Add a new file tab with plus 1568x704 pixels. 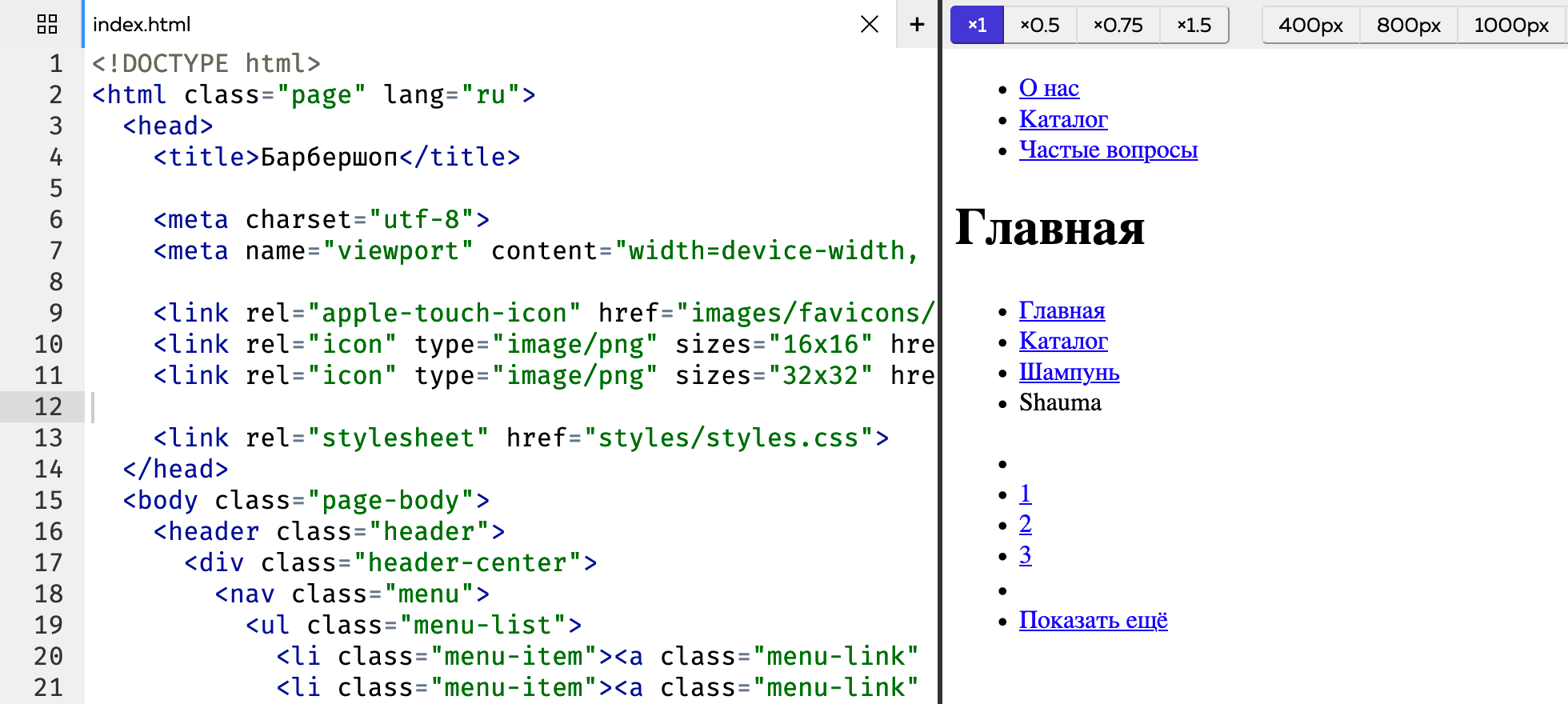pyautogui.click(x=917, y=24)
